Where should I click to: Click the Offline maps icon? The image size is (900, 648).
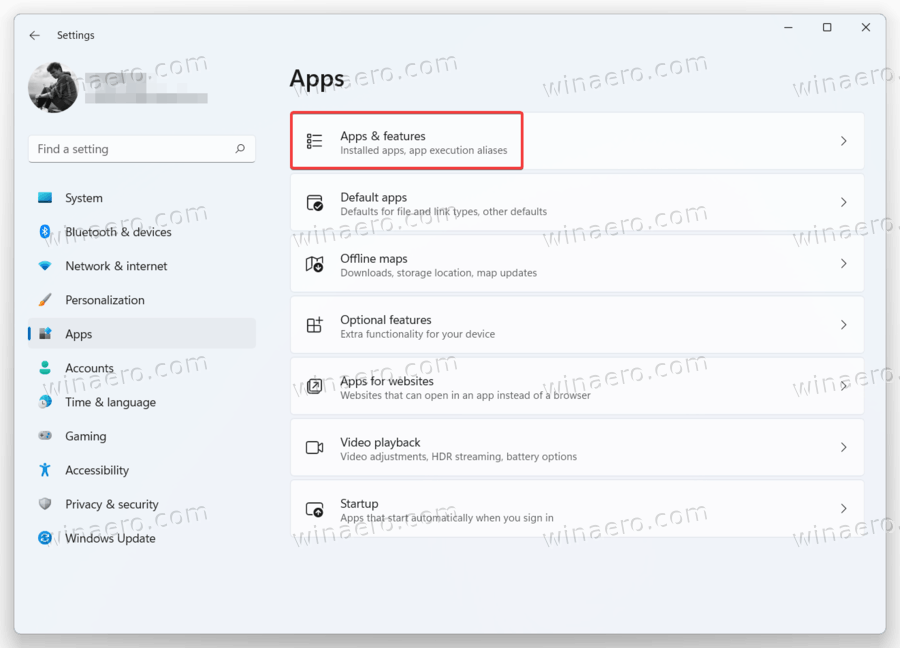(314, 264)
